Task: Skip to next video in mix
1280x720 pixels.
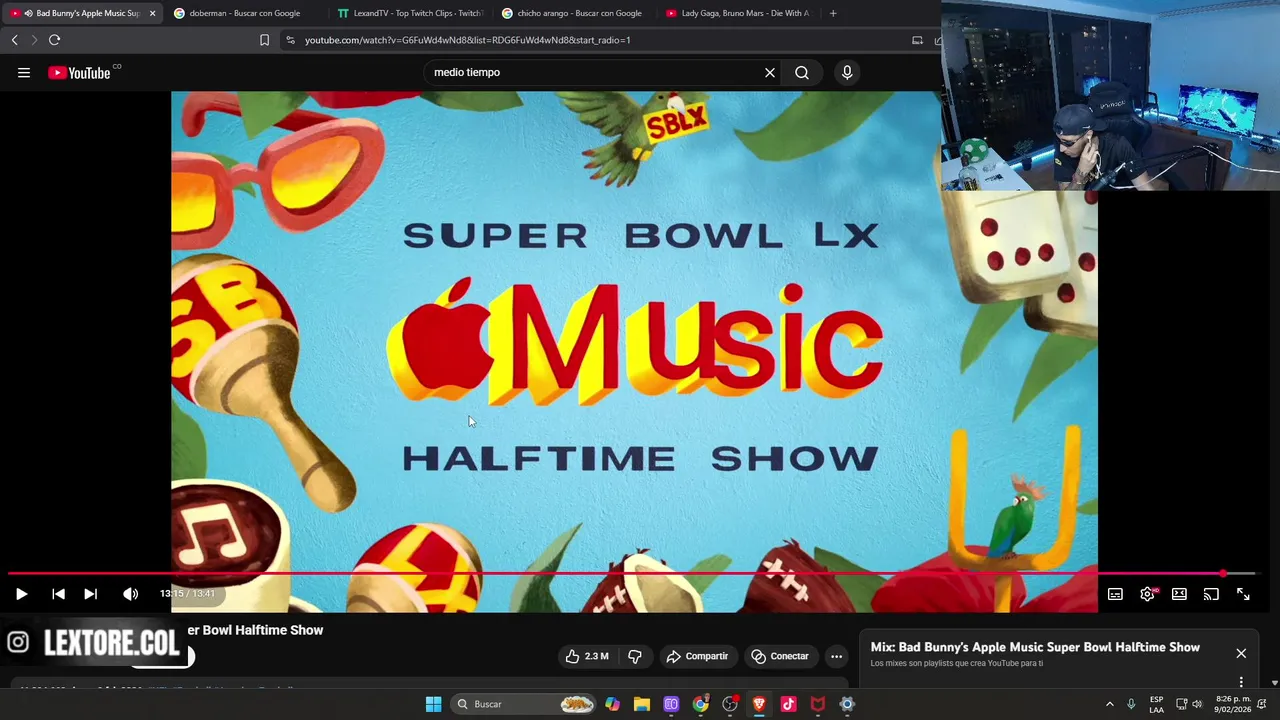Action: coord(90,594)
